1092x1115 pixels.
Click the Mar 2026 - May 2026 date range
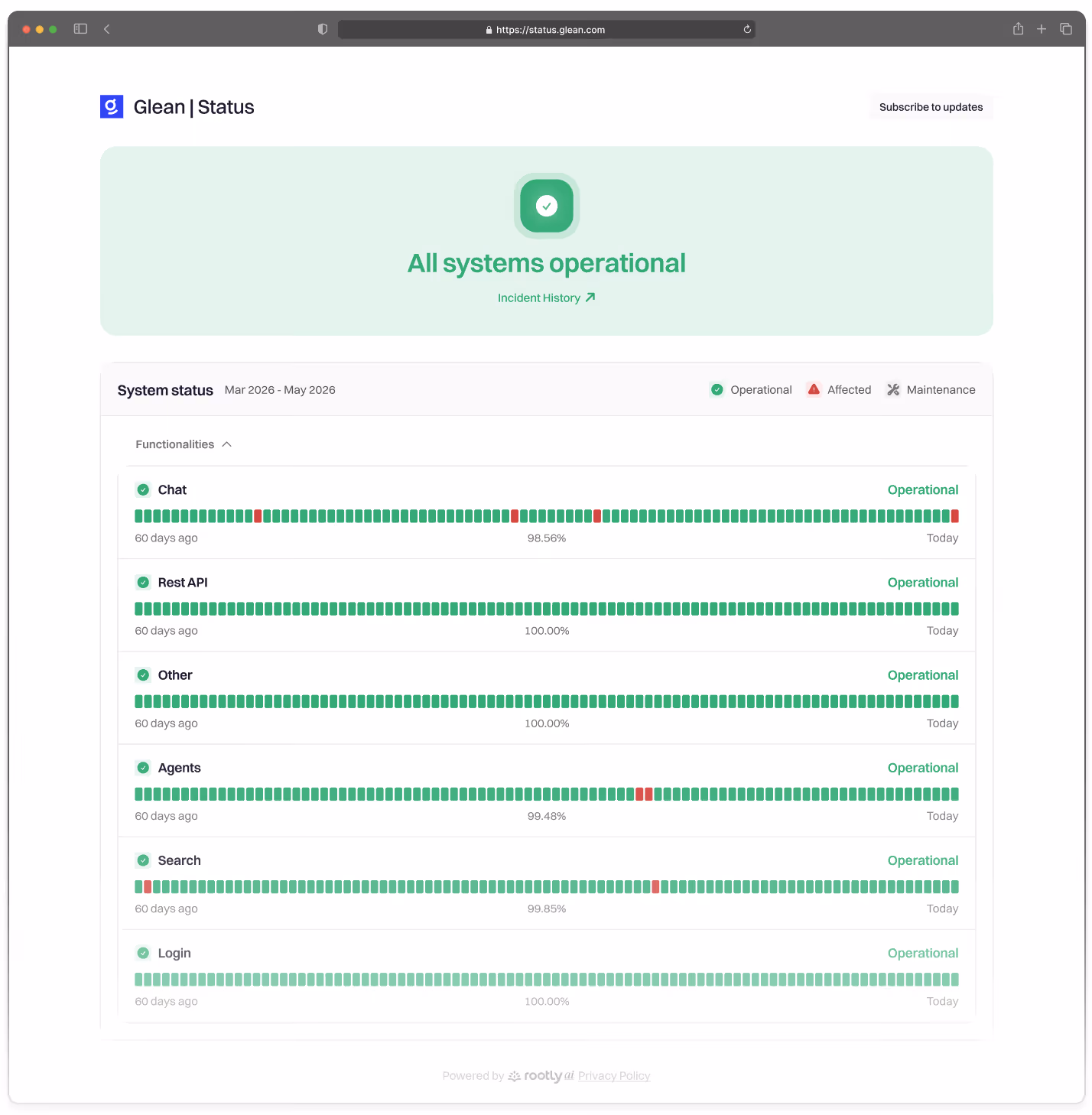pos(280,390)
